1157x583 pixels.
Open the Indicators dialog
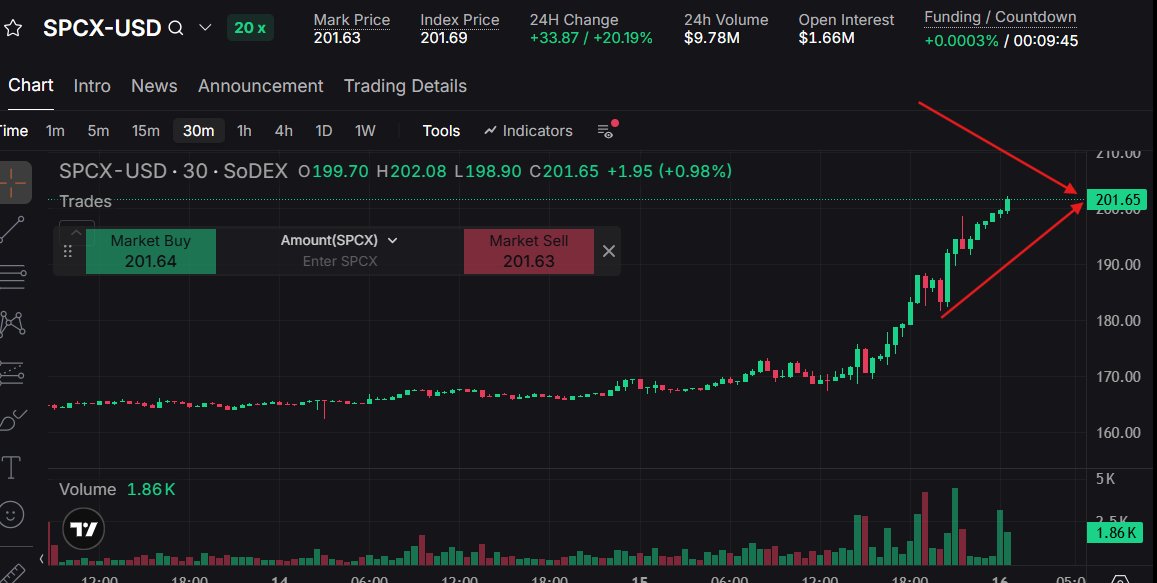(528, 131)
